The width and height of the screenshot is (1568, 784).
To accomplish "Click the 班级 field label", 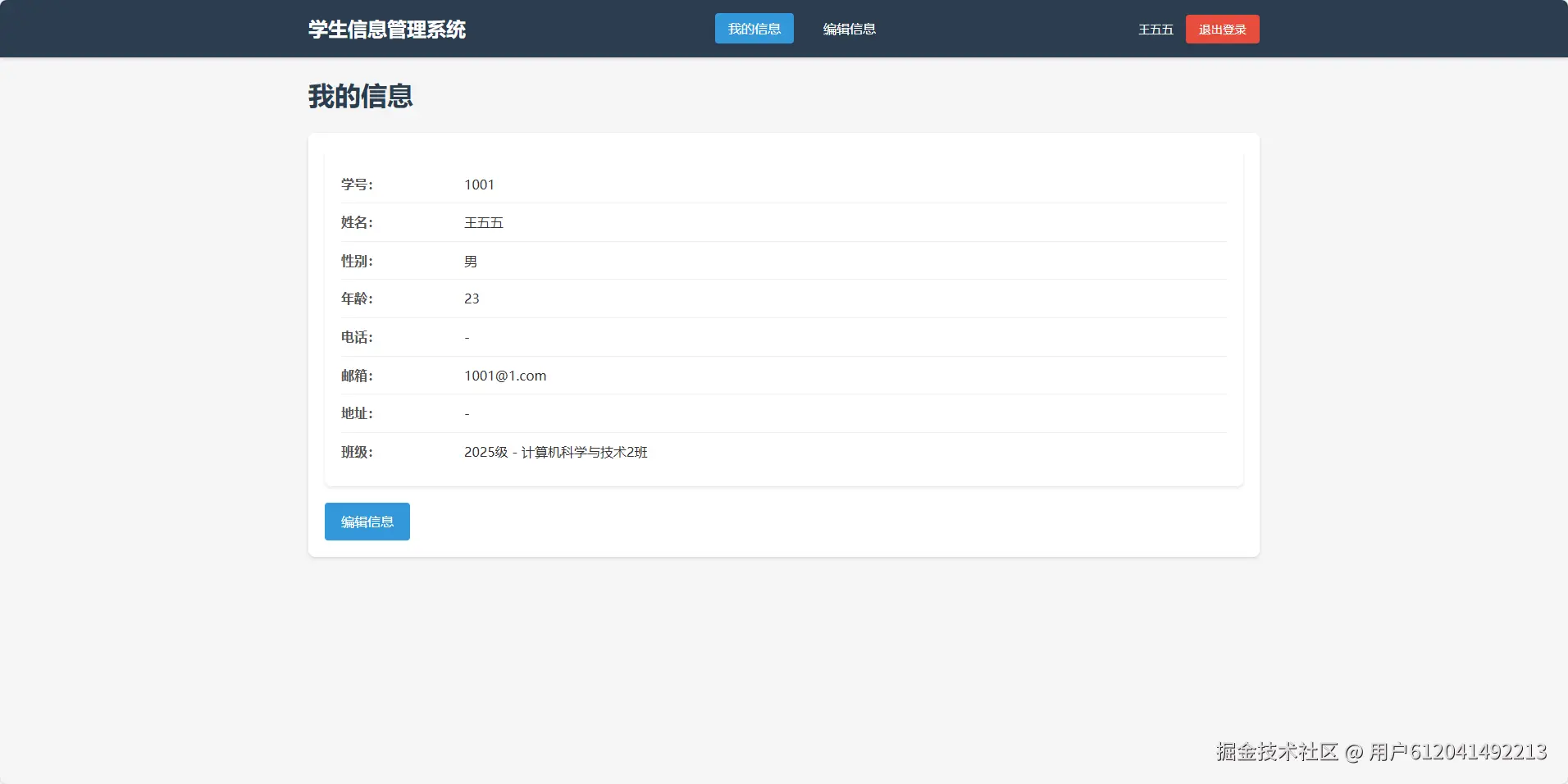I will 357,452.
